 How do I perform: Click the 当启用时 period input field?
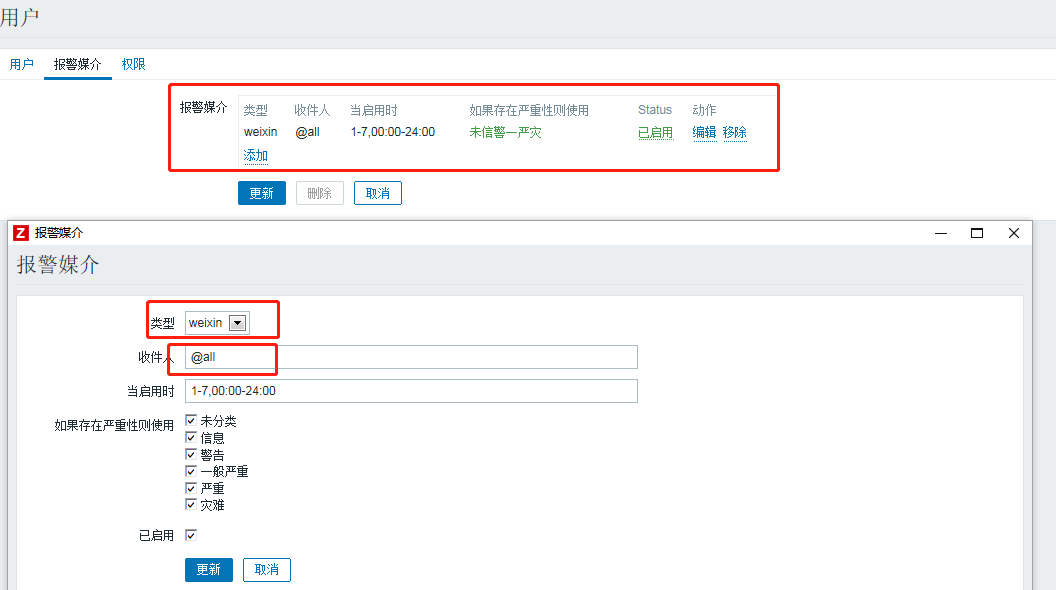[411, 391]
